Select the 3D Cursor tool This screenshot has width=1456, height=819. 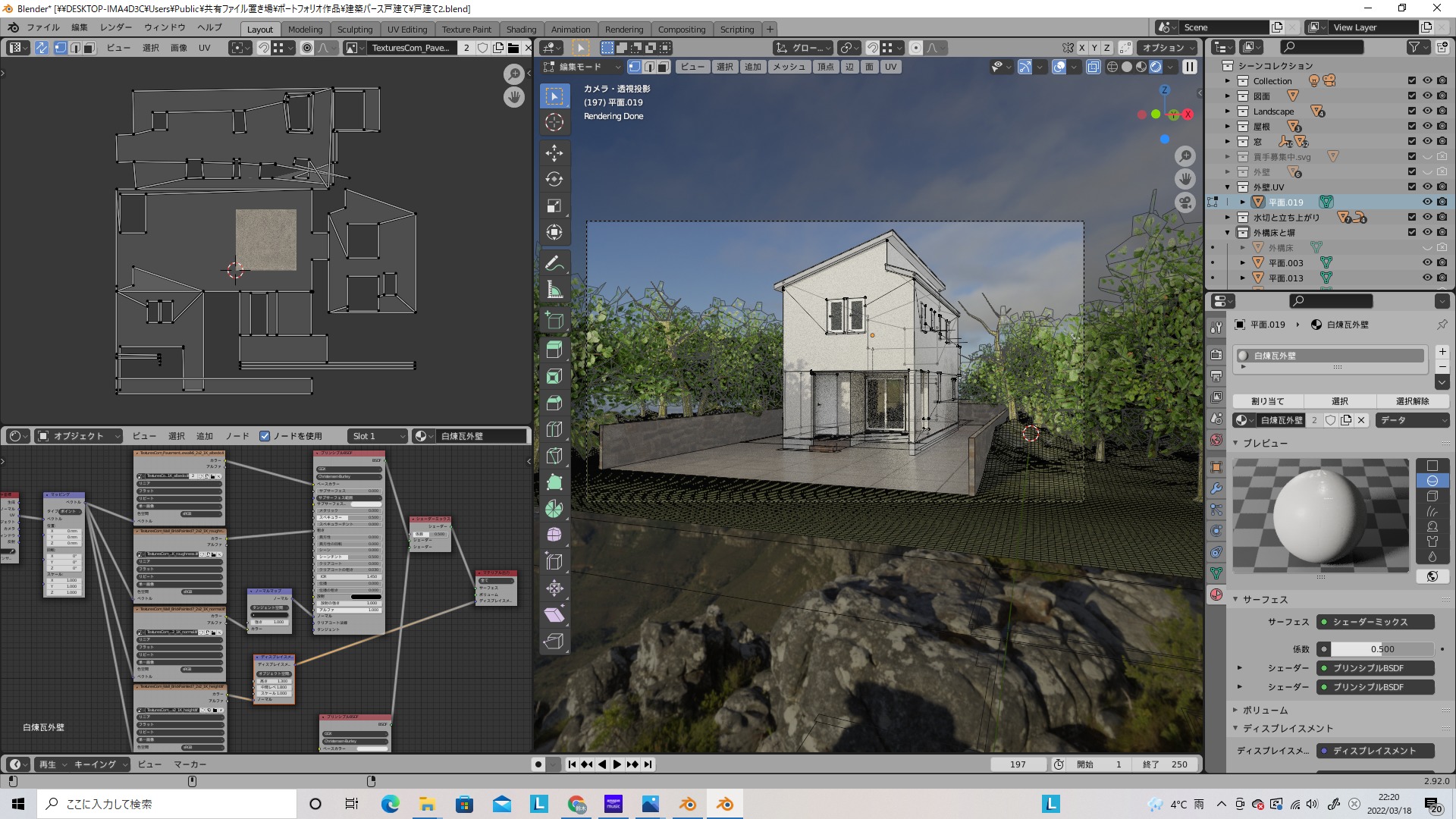[554, 122]
